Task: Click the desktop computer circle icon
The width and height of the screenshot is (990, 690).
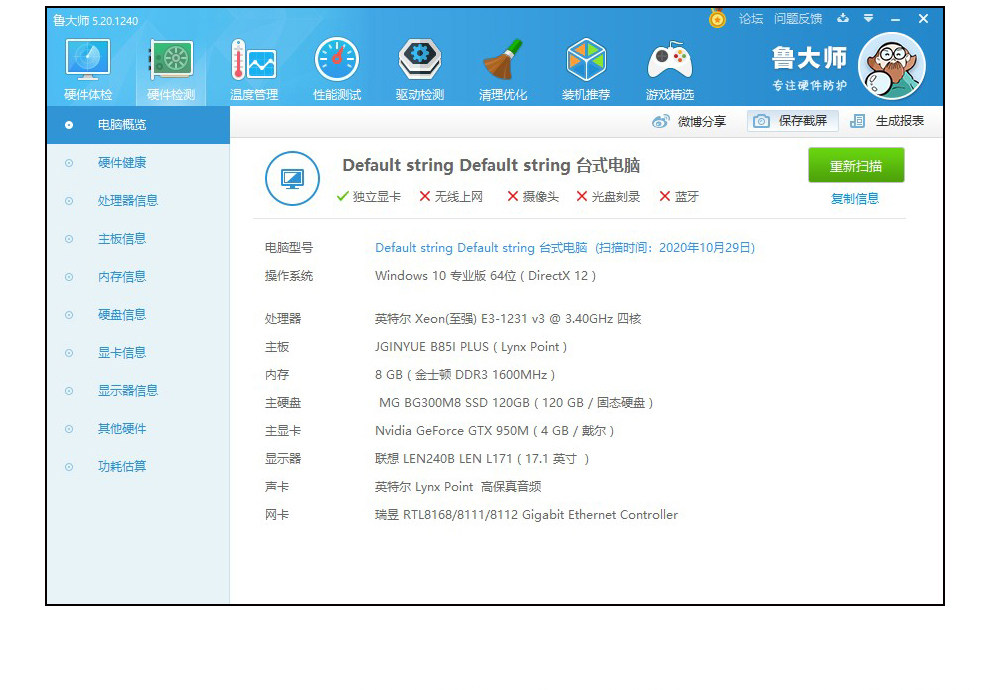Action: pos(292,179)
